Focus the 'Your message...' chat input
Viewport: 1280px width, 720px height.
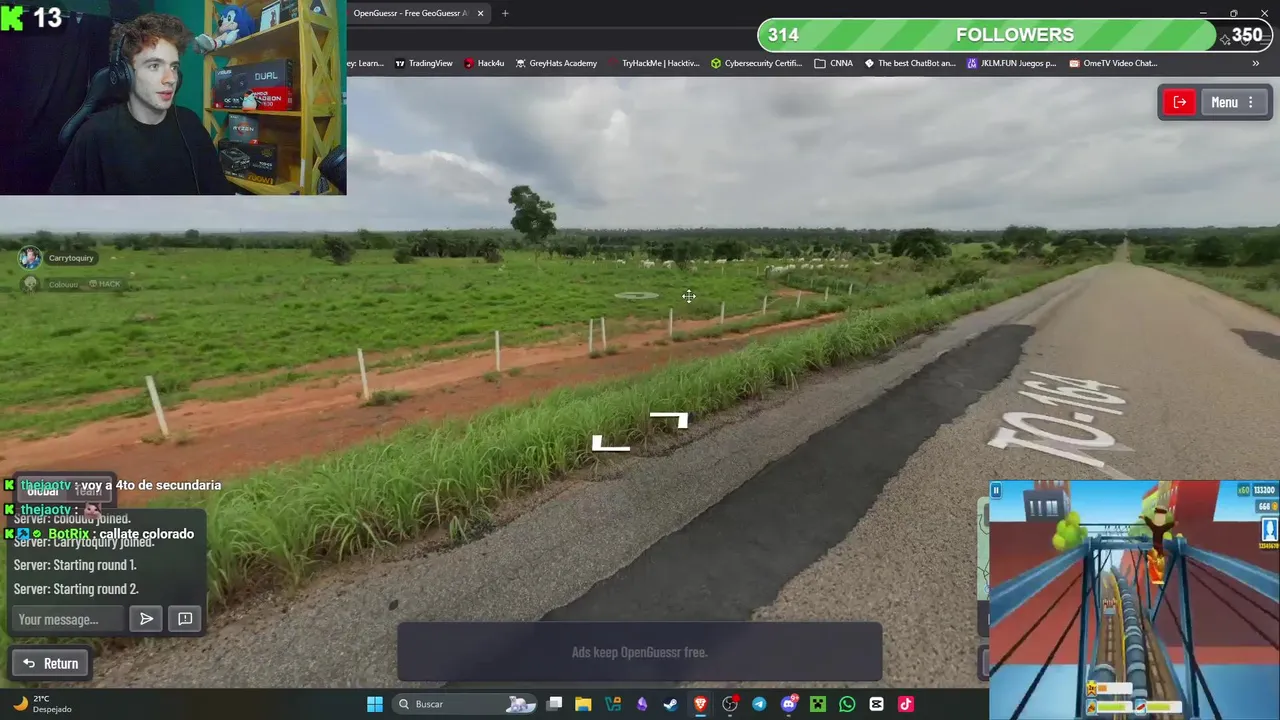tap(67, 619)
